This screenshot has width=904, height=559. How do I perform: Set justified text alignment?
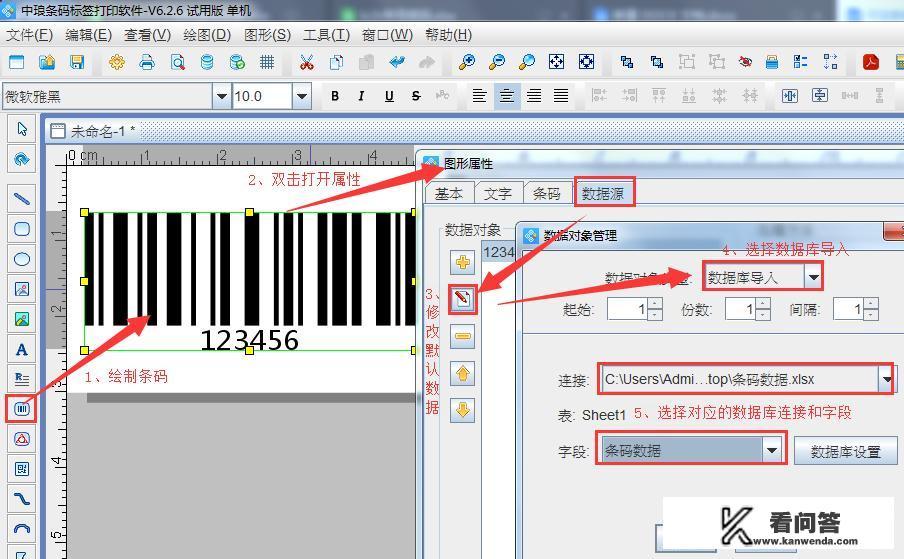coord(561,96)
